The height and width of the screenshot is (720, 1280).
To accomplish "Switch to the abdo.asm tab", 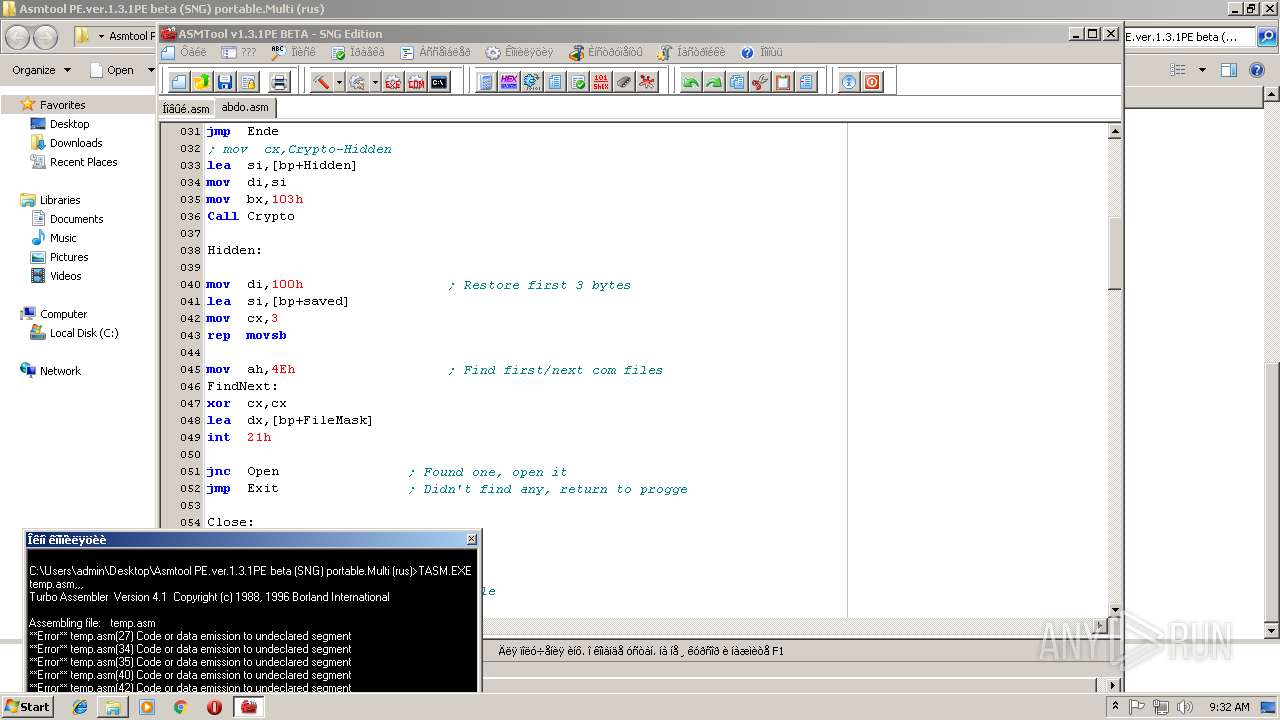I will (x=245, y=107).
